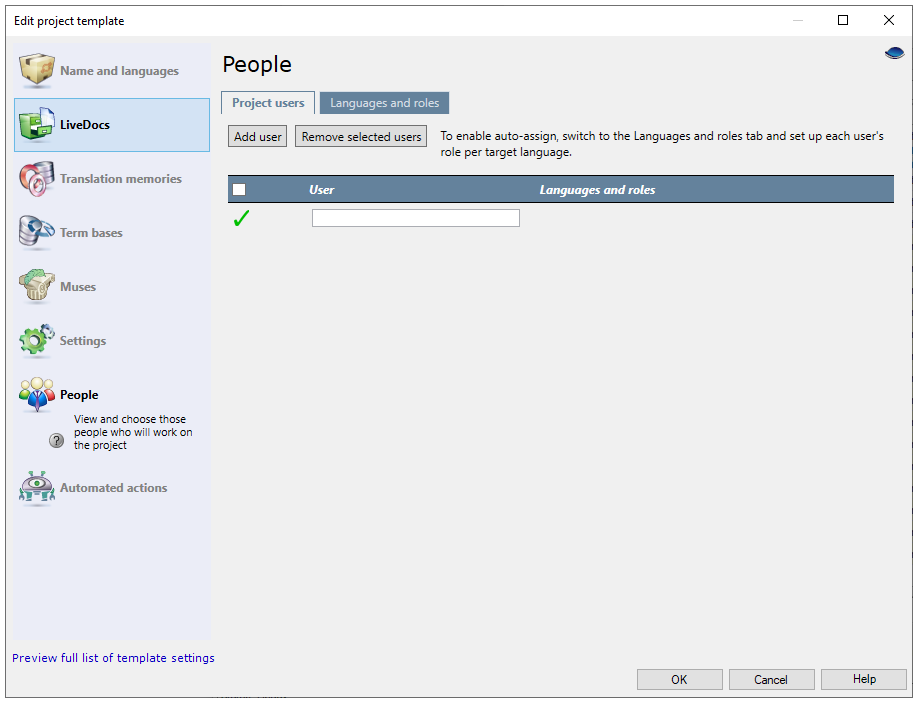Toggle the select-all users checkbox
The height and width of the screenshot is (704, 918).
[239, 188]
